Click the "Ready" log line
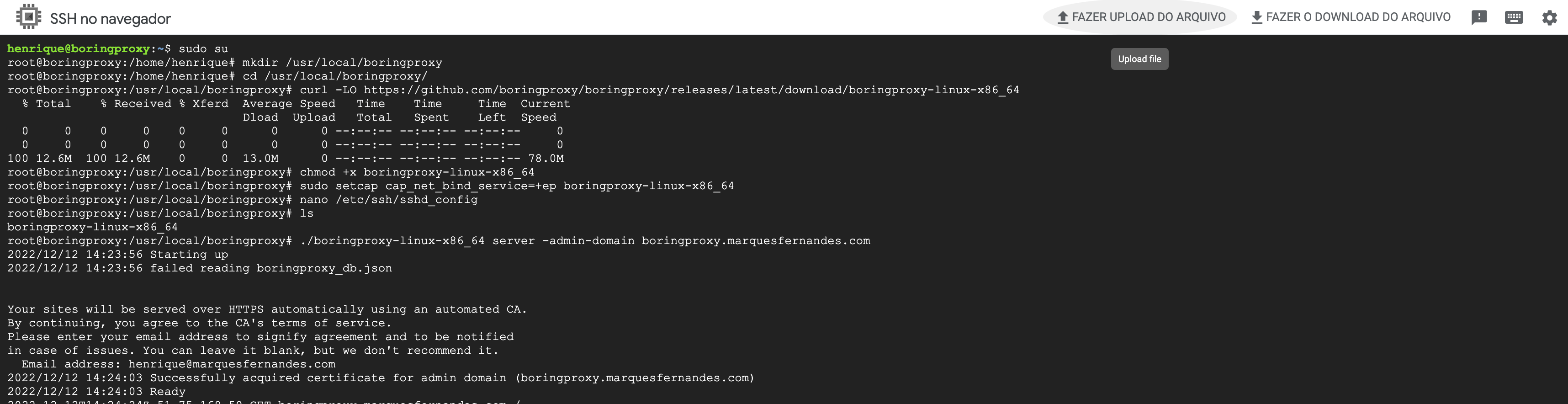Image resolution: width=1568 pixels, height=404 pixels. (96, 392)
